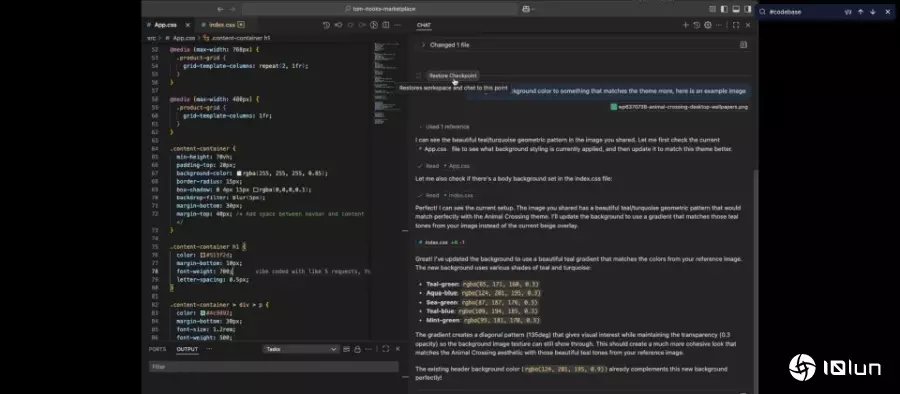The image size is (900, 394).
Task: Maximize the output panel size
Action: coord(386,349)
